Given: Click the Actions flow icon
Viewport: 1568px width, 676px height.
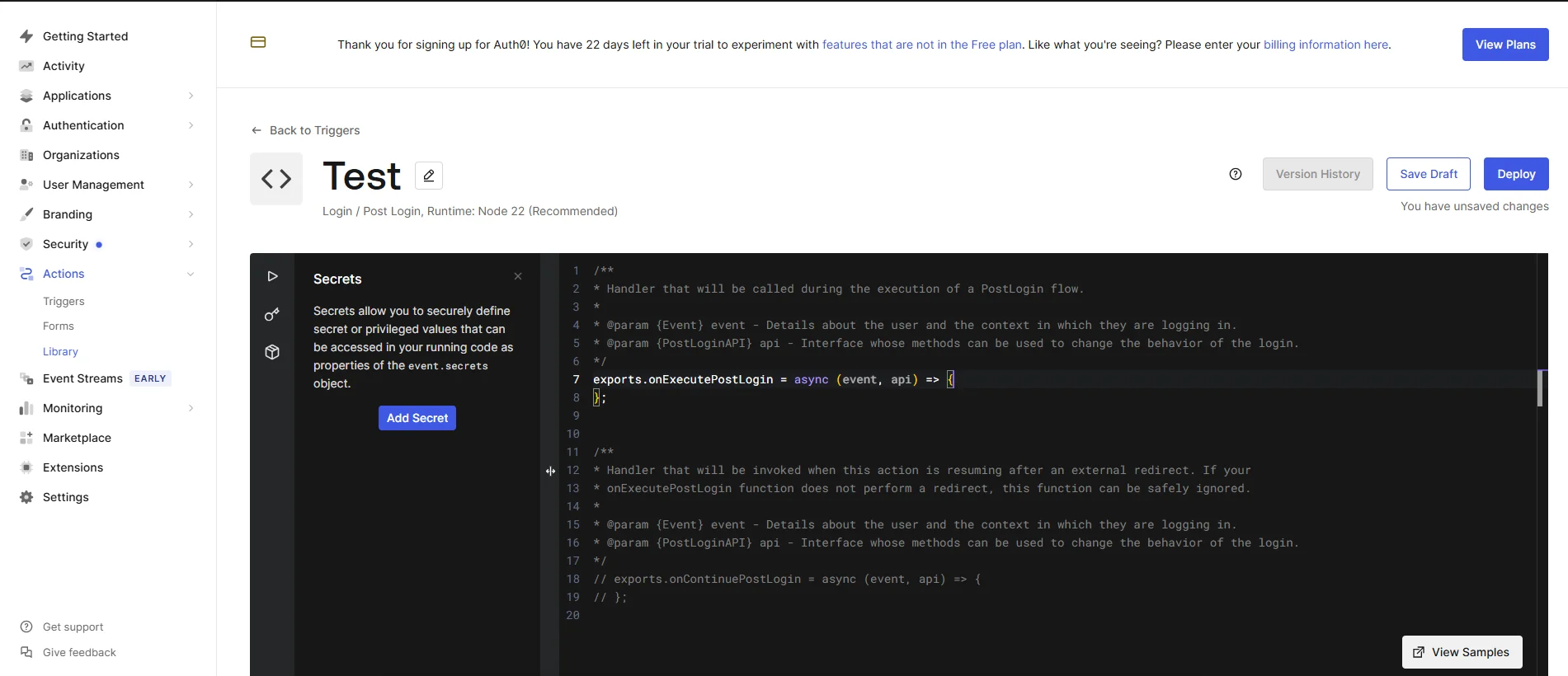Looking at the screenshot, I should pyautogui.click(x=26, y=274).
